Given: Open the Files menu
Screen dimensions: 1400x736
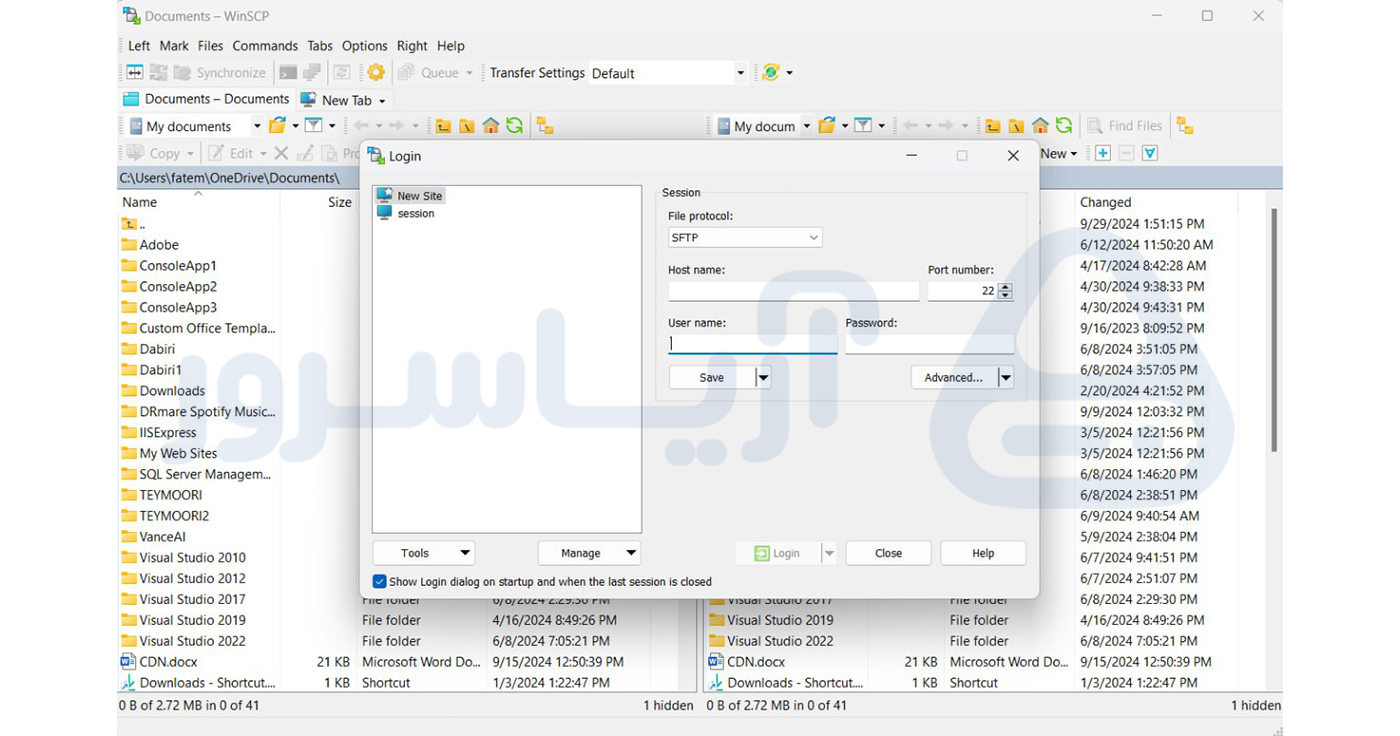Looking at the screenshot, I should click(210, 46).
